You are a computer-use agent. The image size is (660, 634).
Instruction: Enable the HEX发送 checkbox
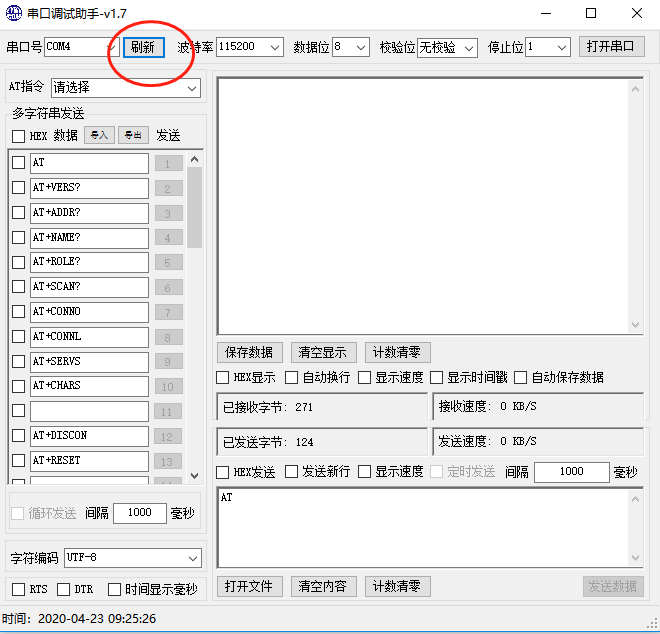[223, 472]
